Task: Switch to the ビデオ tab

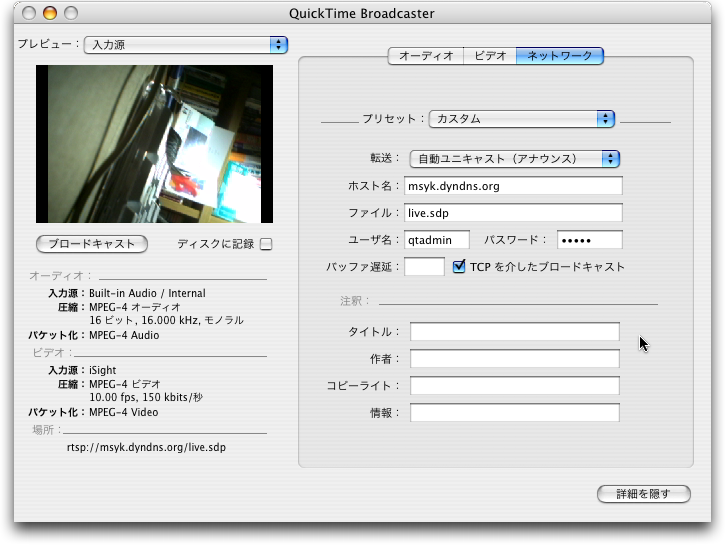Action: (x=490, y=56)
